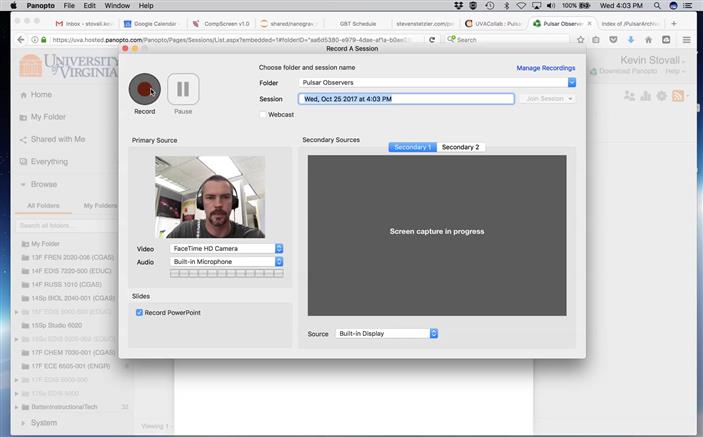Viewport: 703px width, 437px height.
Task: Select the Secondary 1 tab
Action: pyautogui.click(x=413, y=147)
